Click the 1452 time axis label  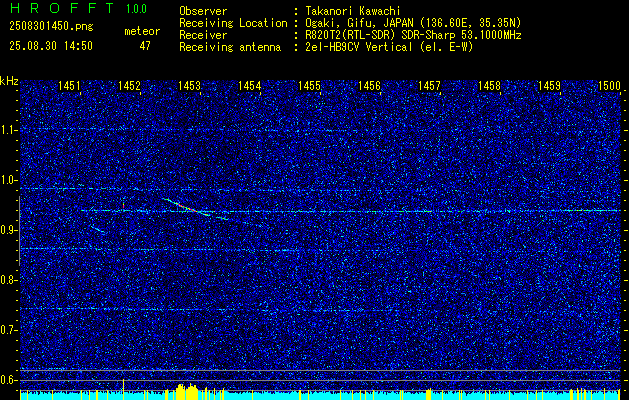pyautogui.click(x=129, y=85)
